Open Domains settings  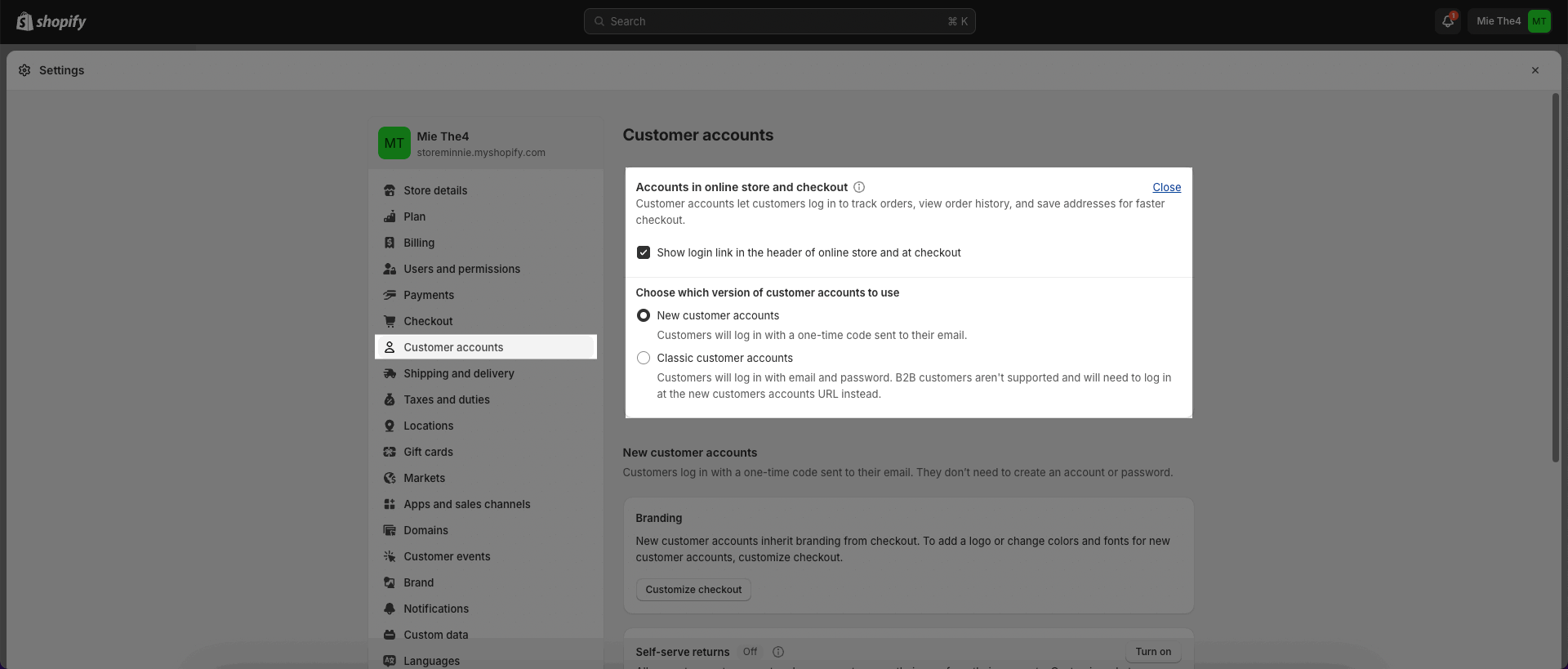click(x=486, y=530)
